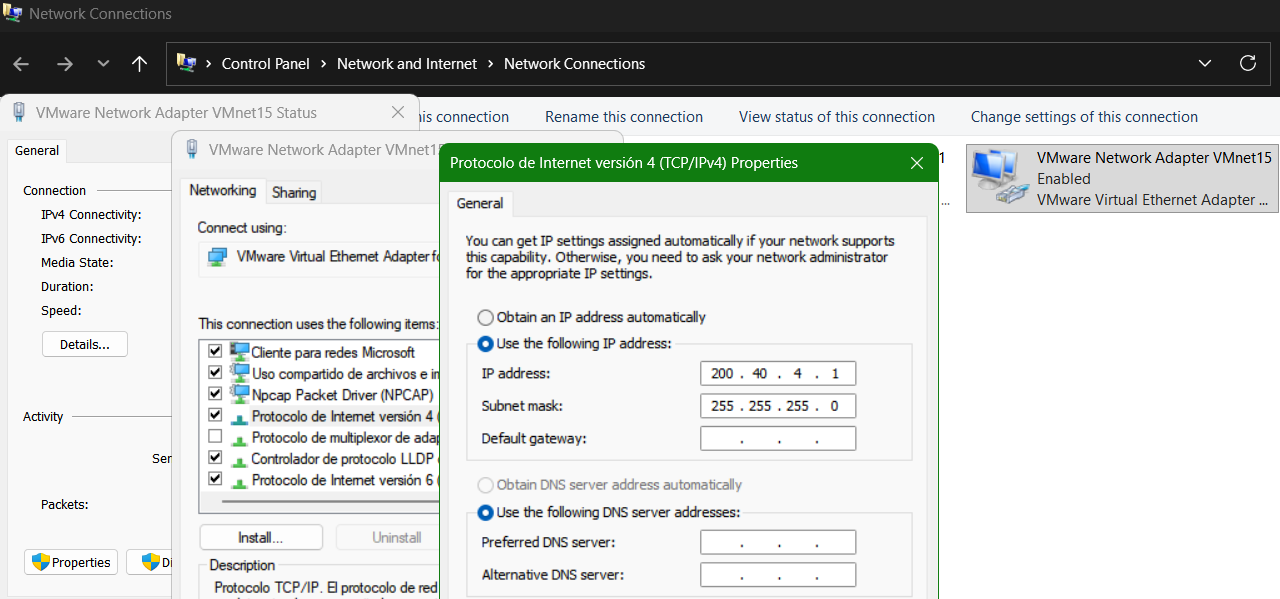Click the Protocolo de Internet versión 4 icon
1280x599 pixels.
[240, 416]
